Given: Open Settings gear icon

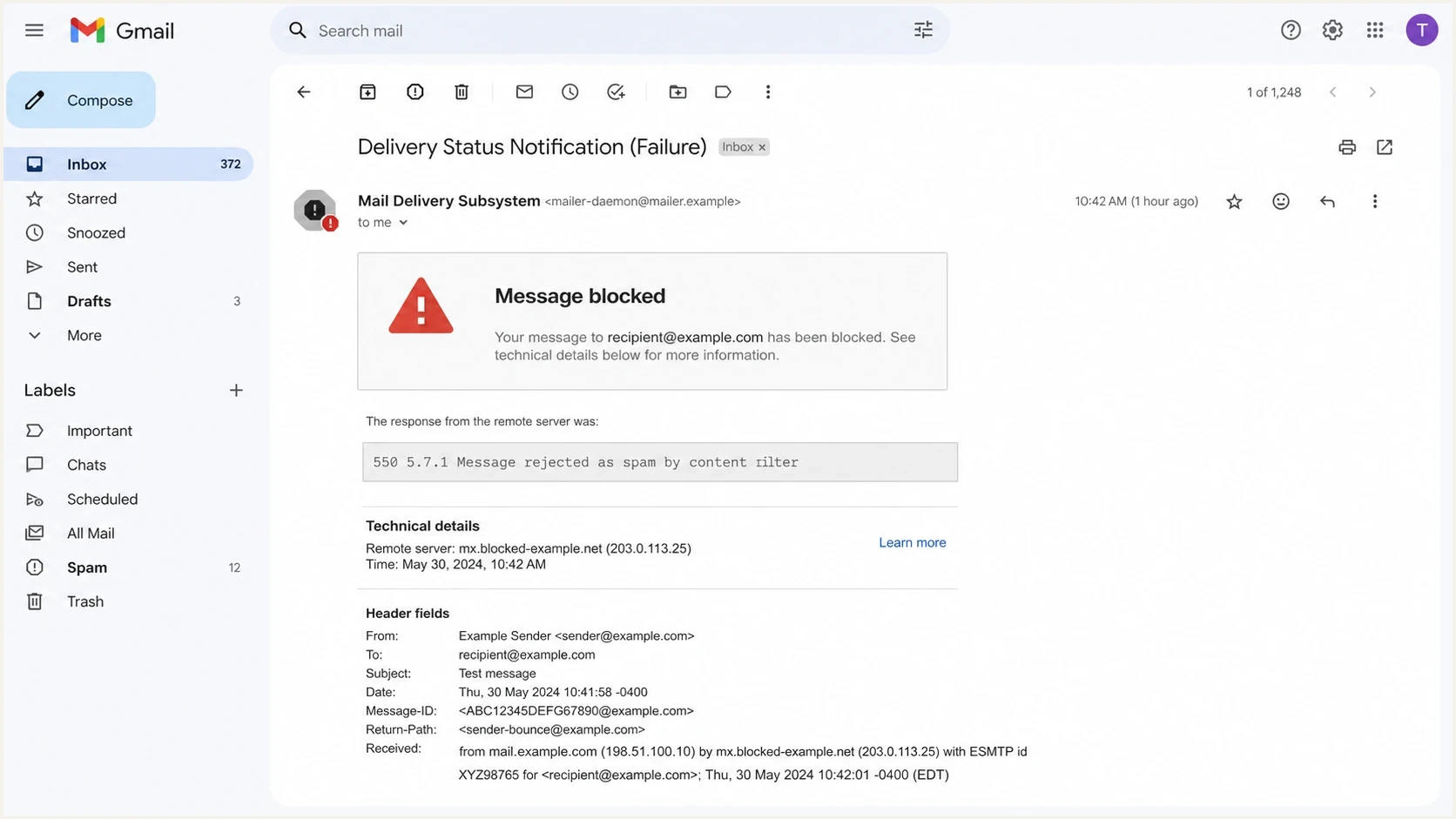Looking at the screenshot, I should click(1332, 30).
